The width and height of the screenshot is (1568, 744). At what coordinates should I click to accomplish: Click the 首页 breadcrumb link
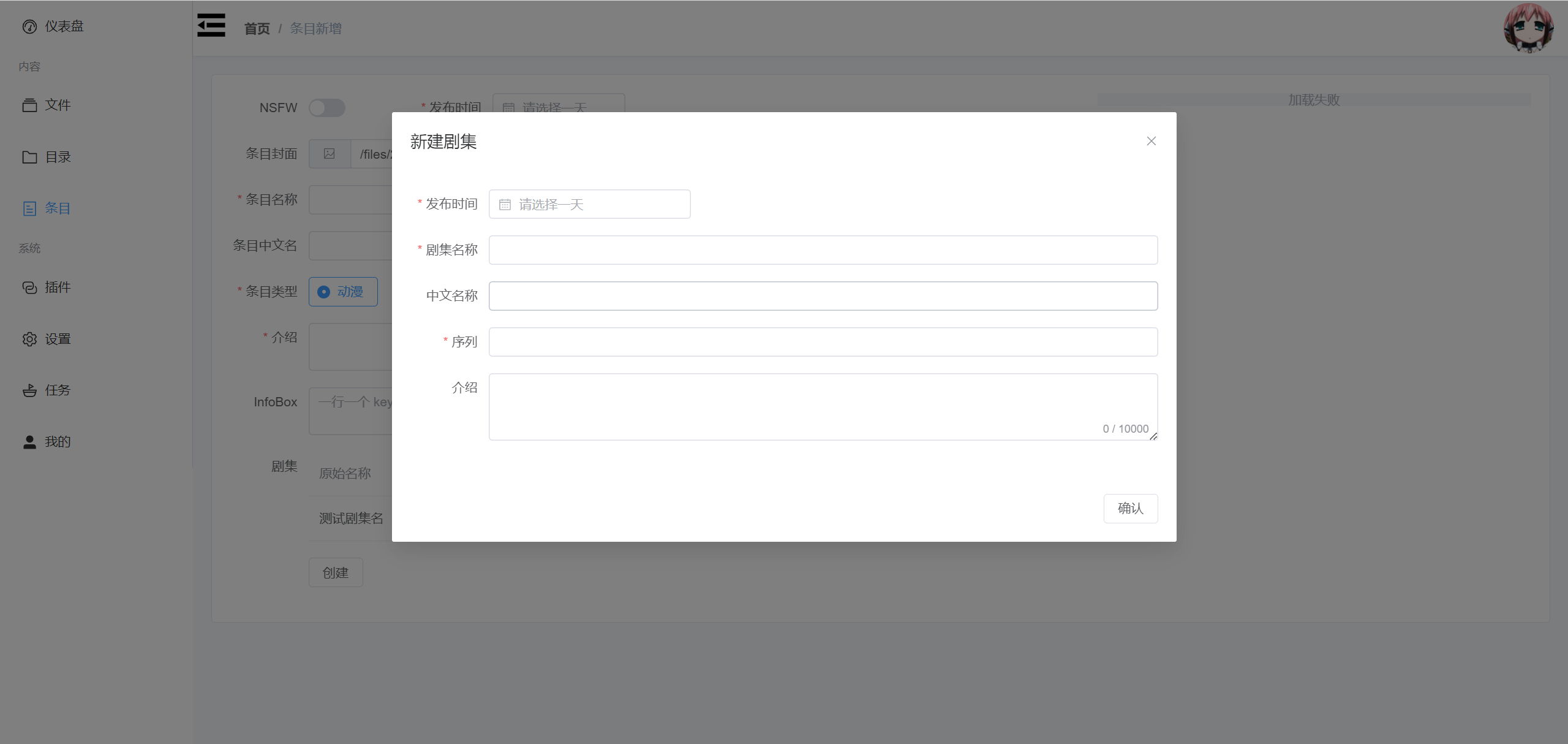[x=257, y=29]
